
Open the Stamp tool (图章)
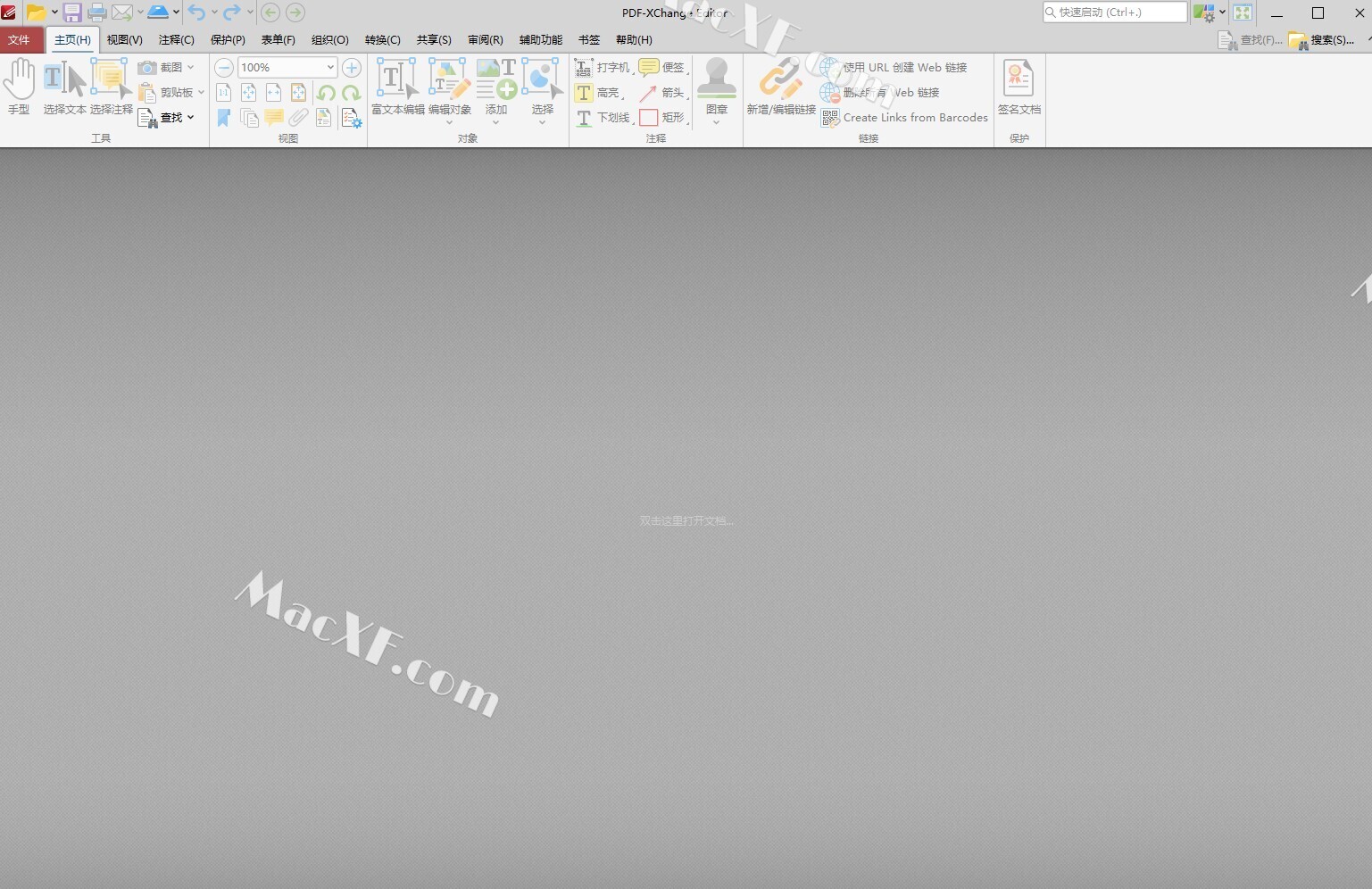[x=717, y=90]
